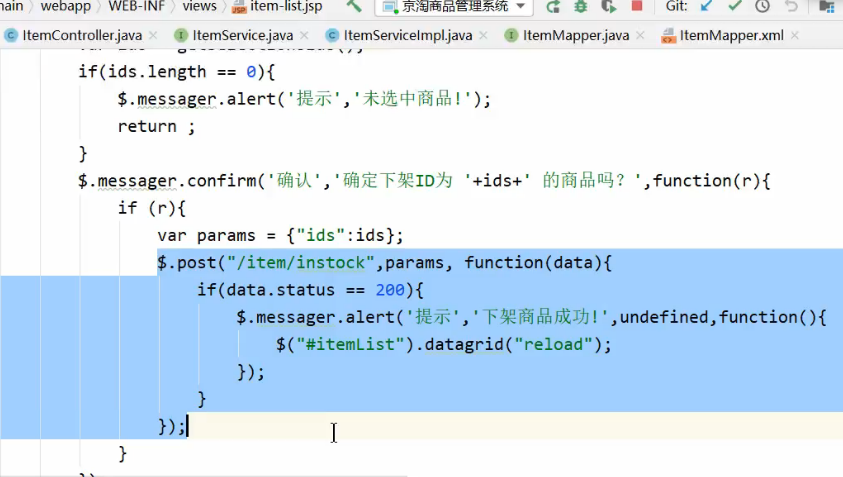Click the interface icon on ItemMapper.java tab

coord(511,35)
